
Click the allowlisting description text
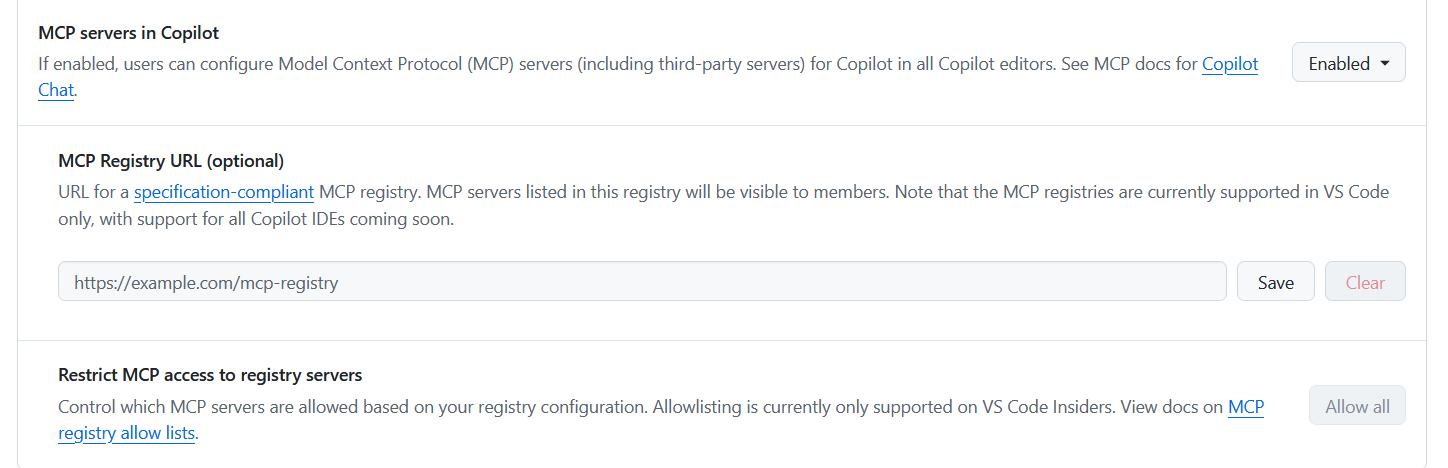pyautogui.click(x=600, y=407)
